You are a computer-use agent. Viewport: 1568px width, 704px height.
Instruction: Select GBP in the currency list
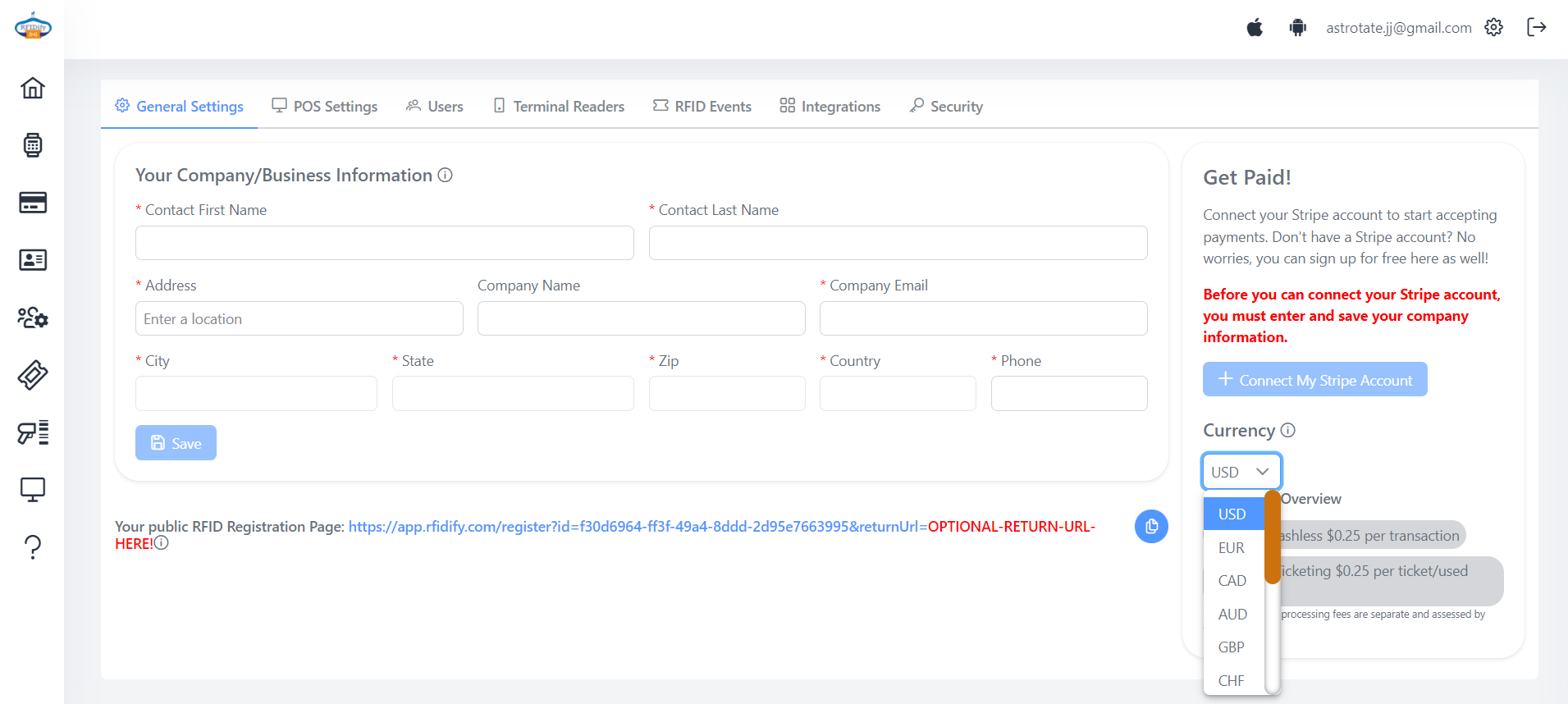coord(1233,647)
